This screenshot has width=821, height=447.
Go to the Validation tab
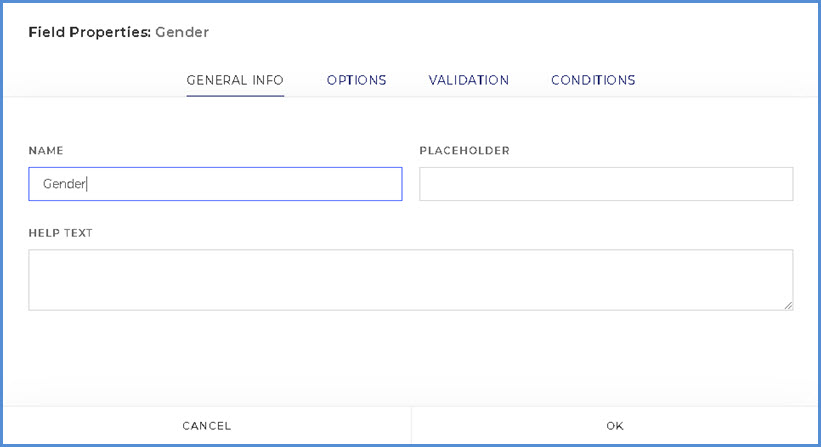point(468,80)
